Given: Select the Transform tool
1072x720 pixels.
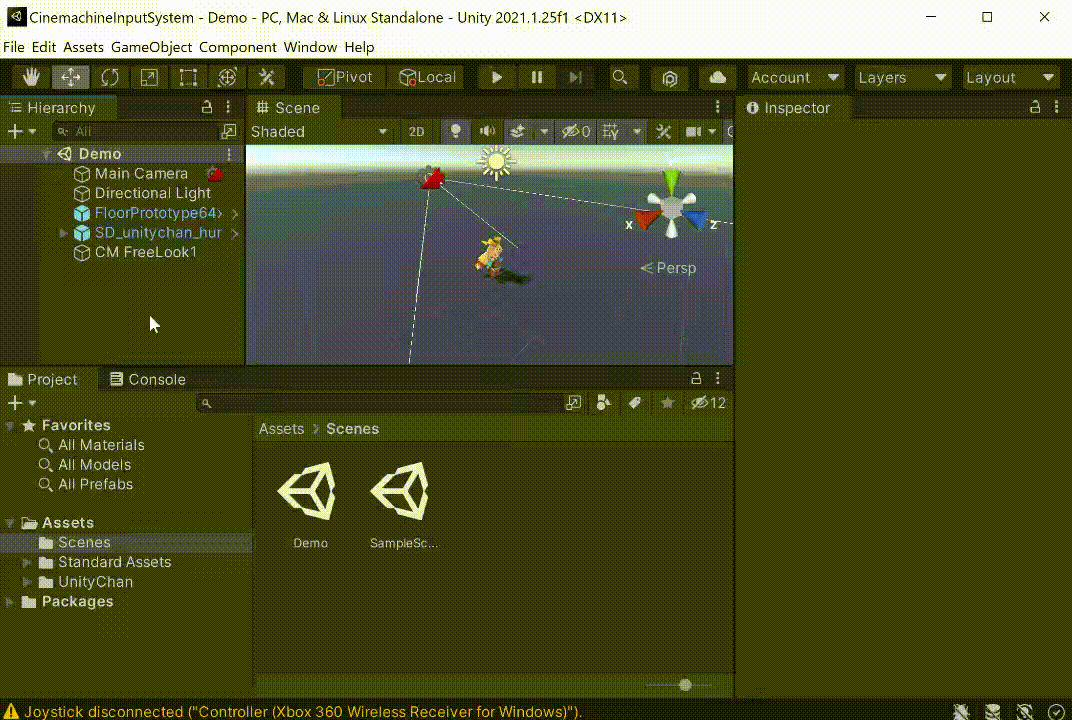Looking at the screenshot, I should coord(227,77).
